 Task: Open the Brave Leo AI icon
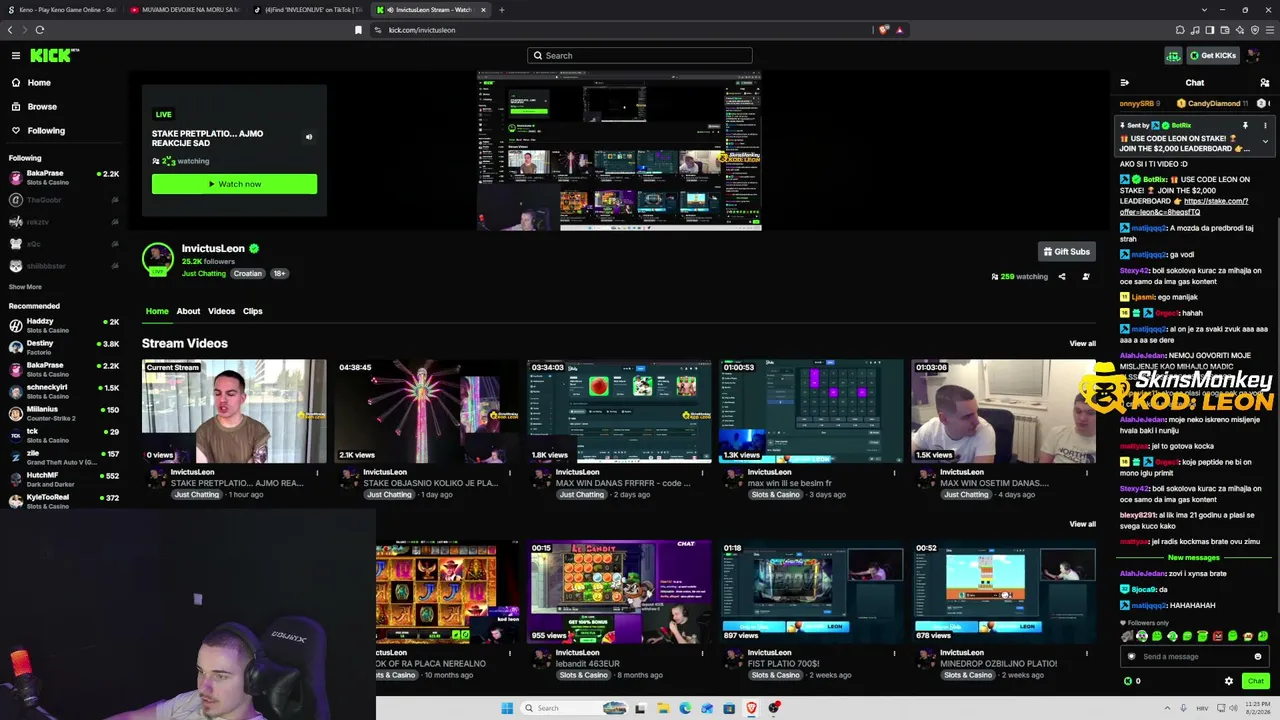1240,30
